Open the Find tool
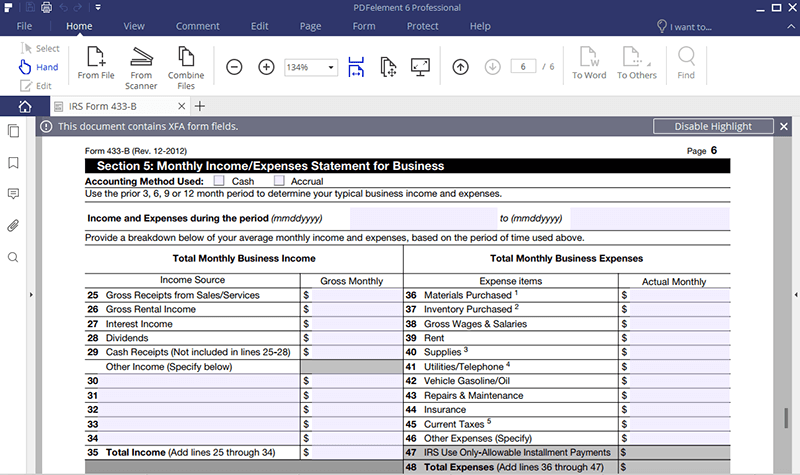 click(x=686, y=63)
